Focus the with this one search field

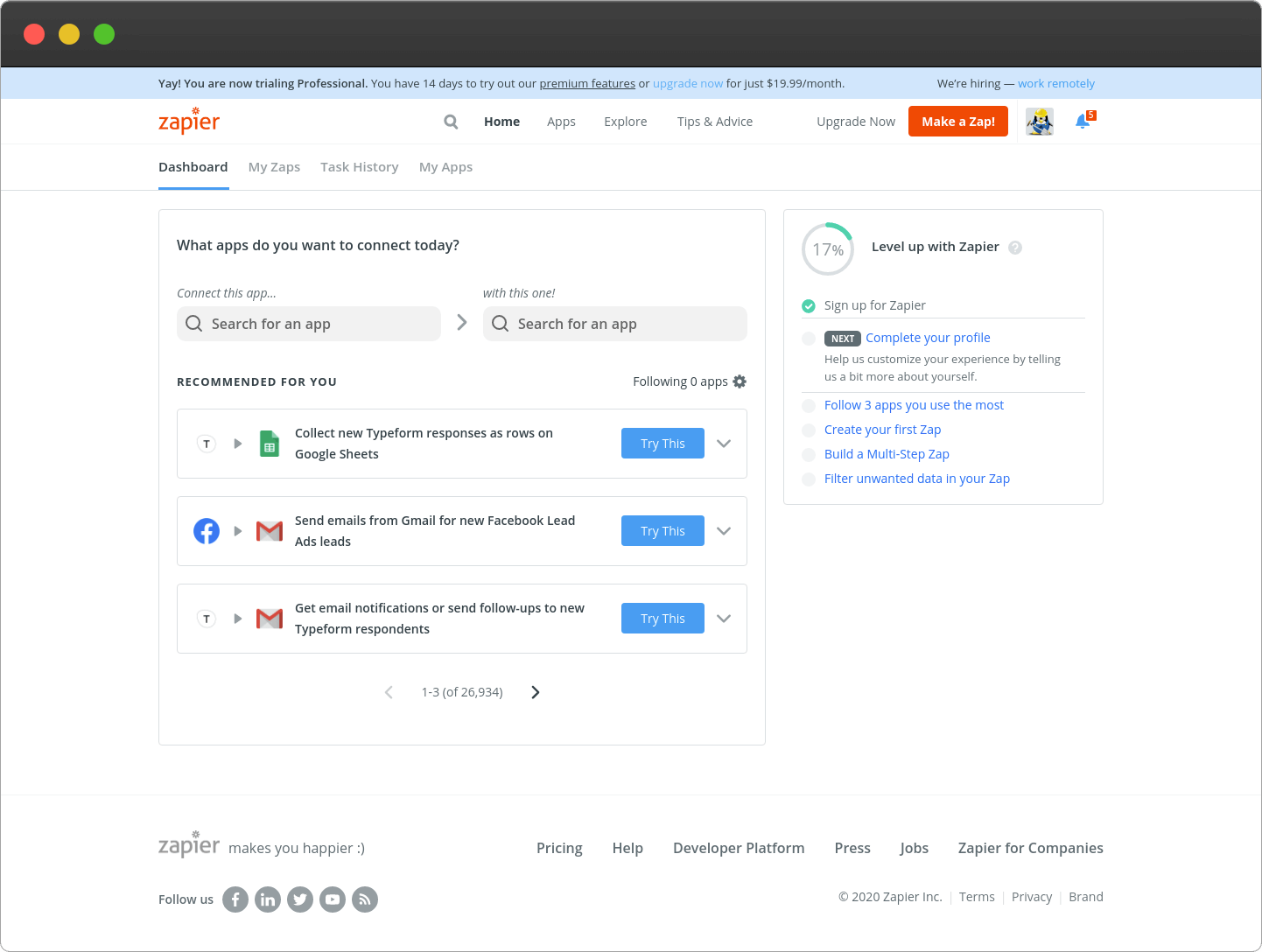coord(615,324)
